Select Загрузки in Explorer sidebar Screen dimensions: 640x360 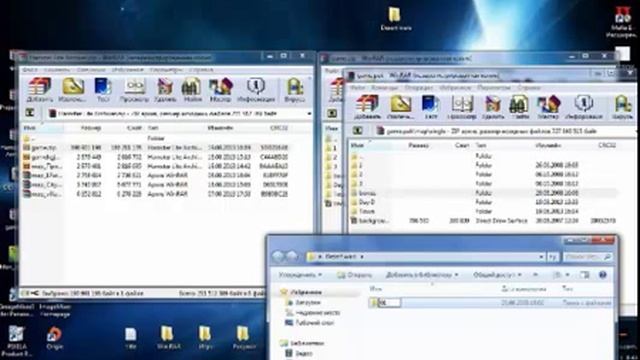tap(308, 302)
